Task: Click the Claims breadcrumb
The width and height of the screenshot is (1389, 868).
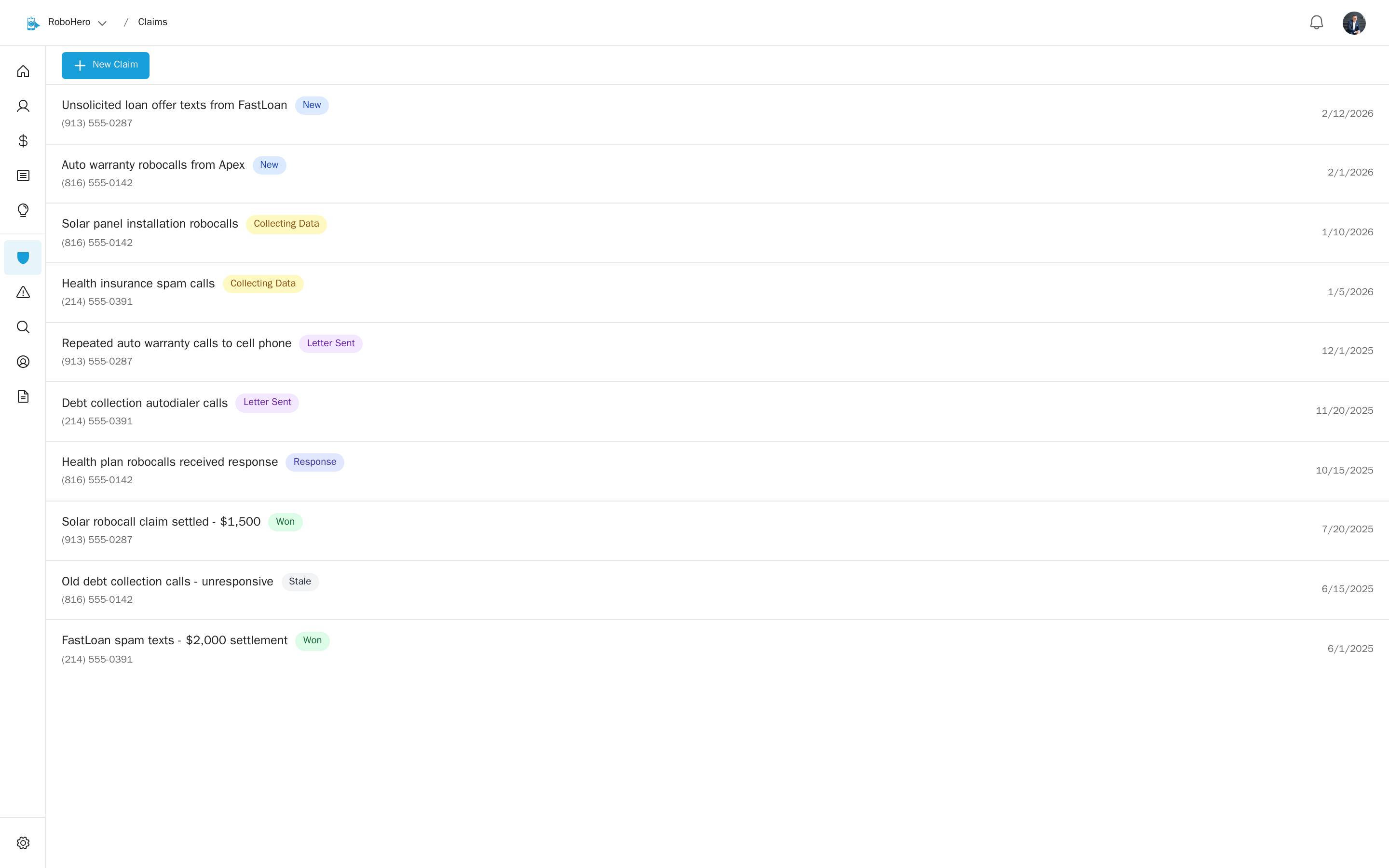Action: [152, 22]
